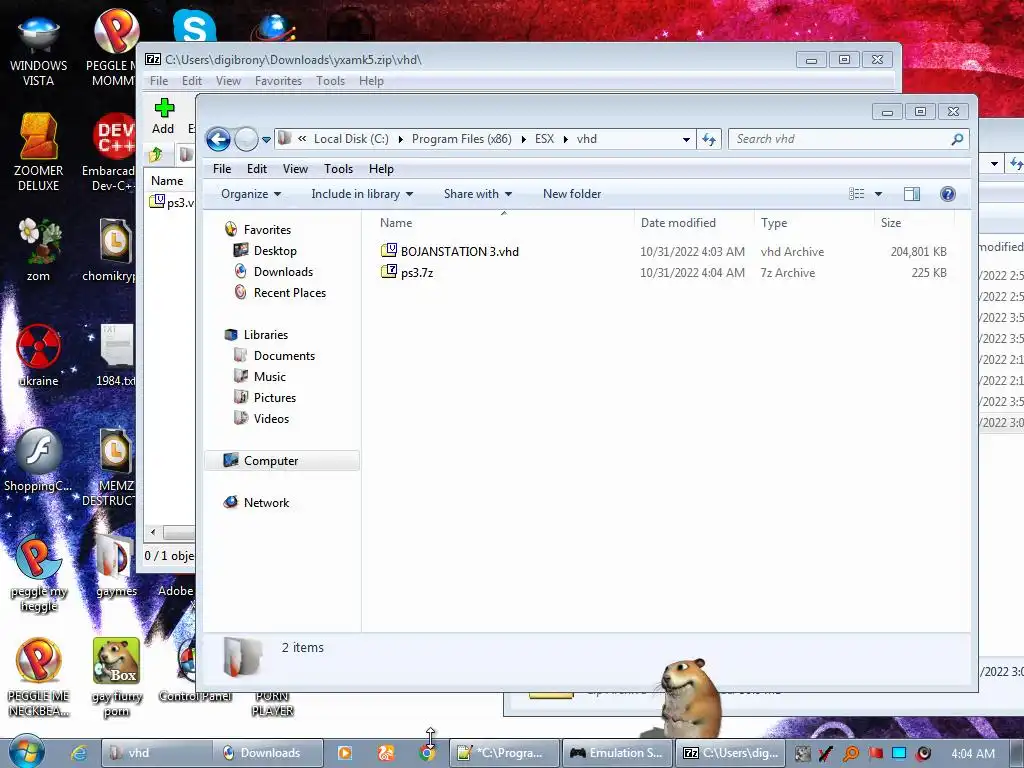Open the Explorer Edit menu
Viewport: 1024px width, 768px height.
(257, 169)
